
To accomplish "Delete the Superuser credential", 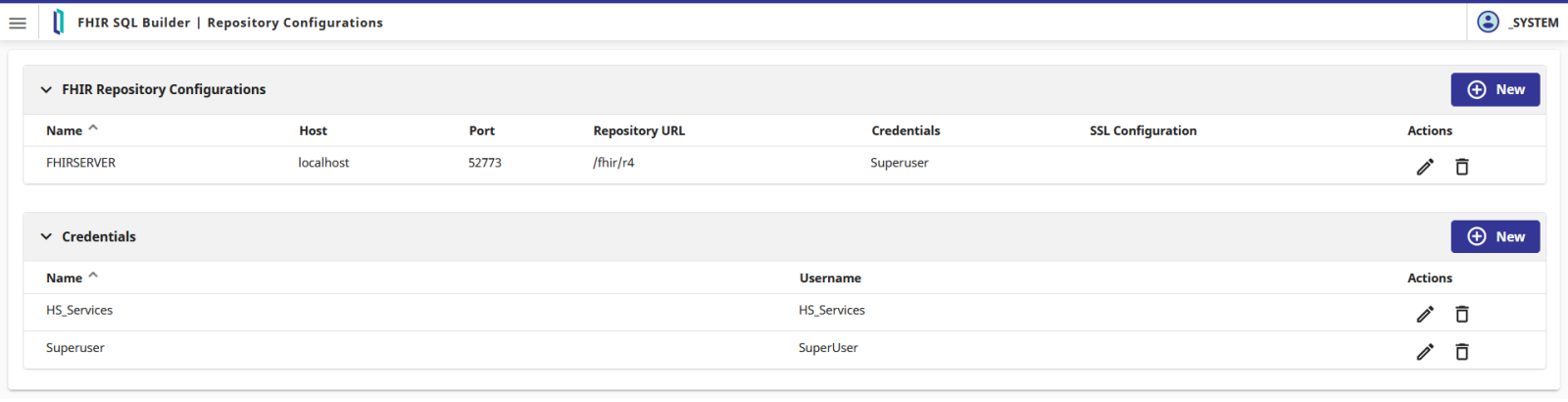I will (1461, 351).
